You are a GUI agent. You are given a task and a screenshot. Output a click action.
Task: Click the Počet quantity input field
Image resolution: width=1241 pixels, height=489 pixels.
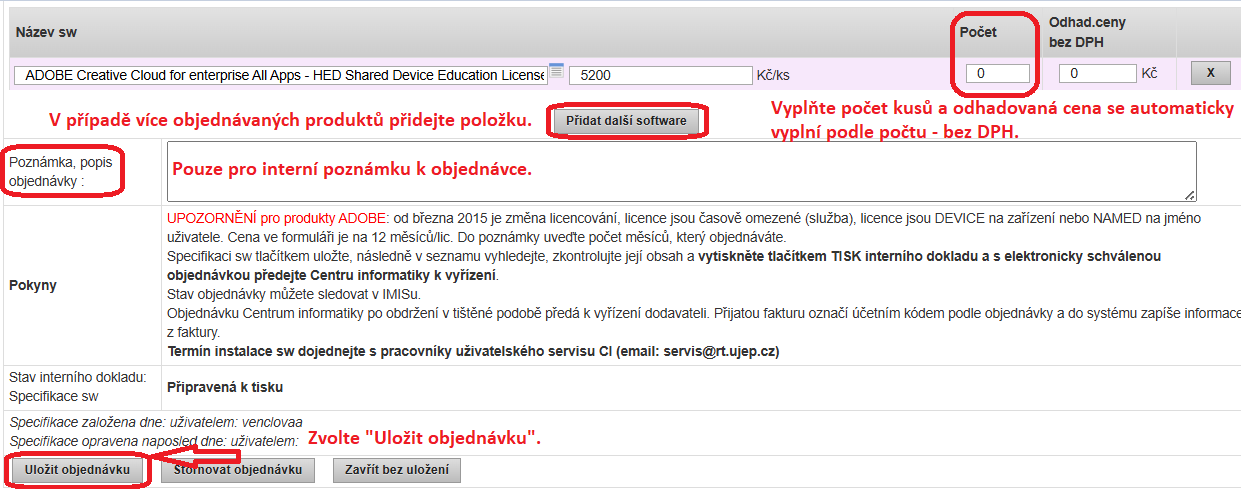point(997,73)
